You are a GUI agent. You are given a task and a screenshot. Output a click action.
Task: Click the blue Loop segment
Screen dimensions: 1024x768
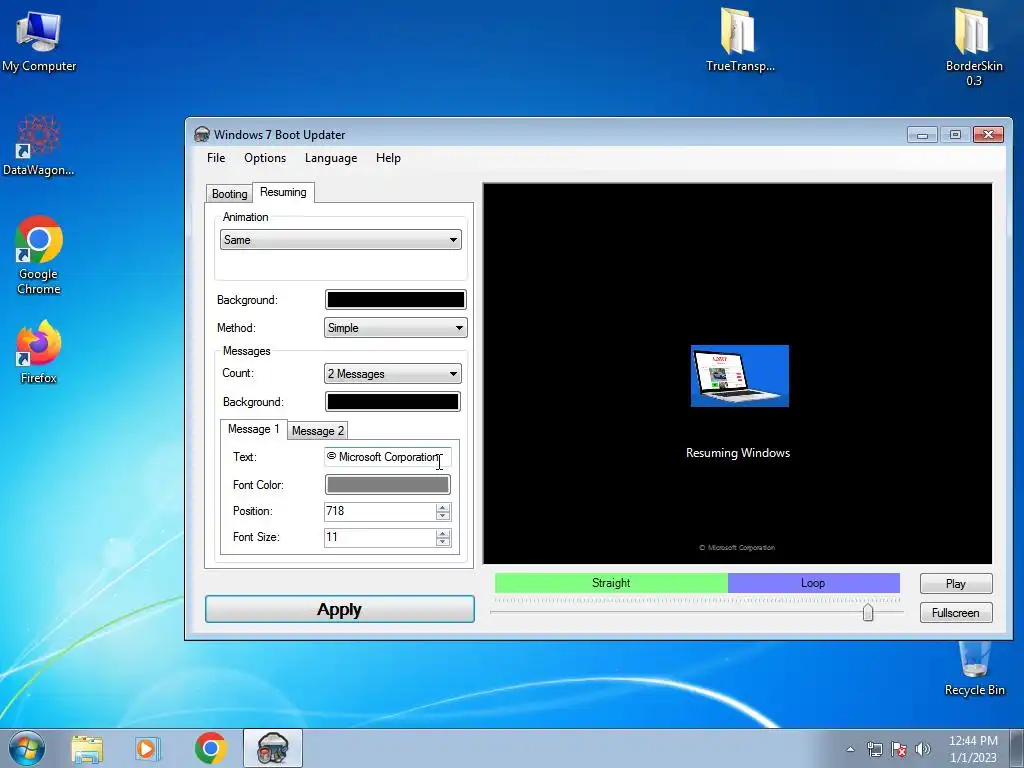[814, 583]
